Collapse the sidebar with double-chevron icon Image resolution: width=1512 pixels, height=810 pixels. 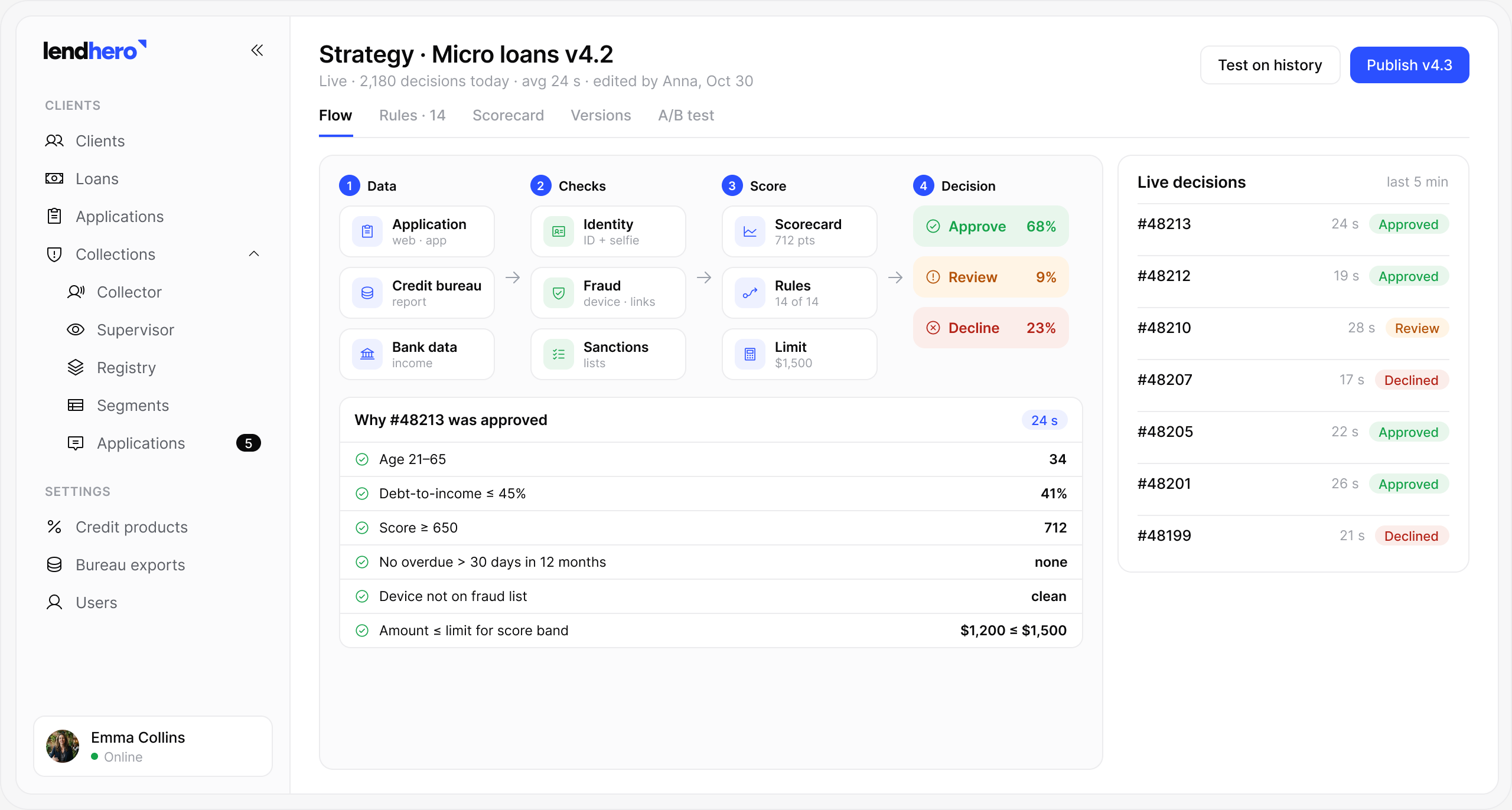257,51
